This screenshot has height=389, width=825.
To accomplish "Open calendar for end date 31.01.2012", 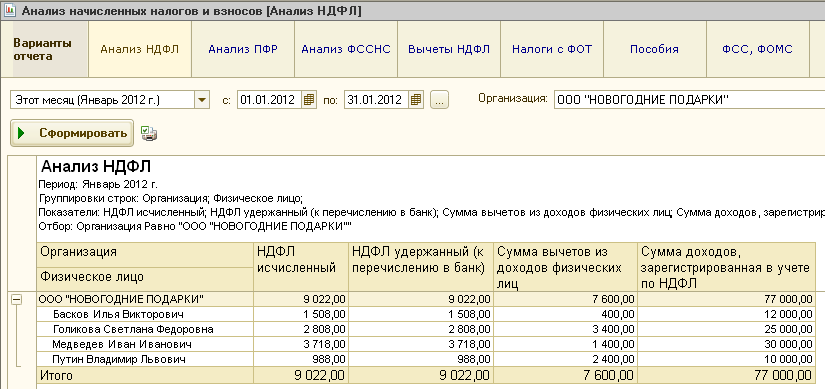I will 416,99.
